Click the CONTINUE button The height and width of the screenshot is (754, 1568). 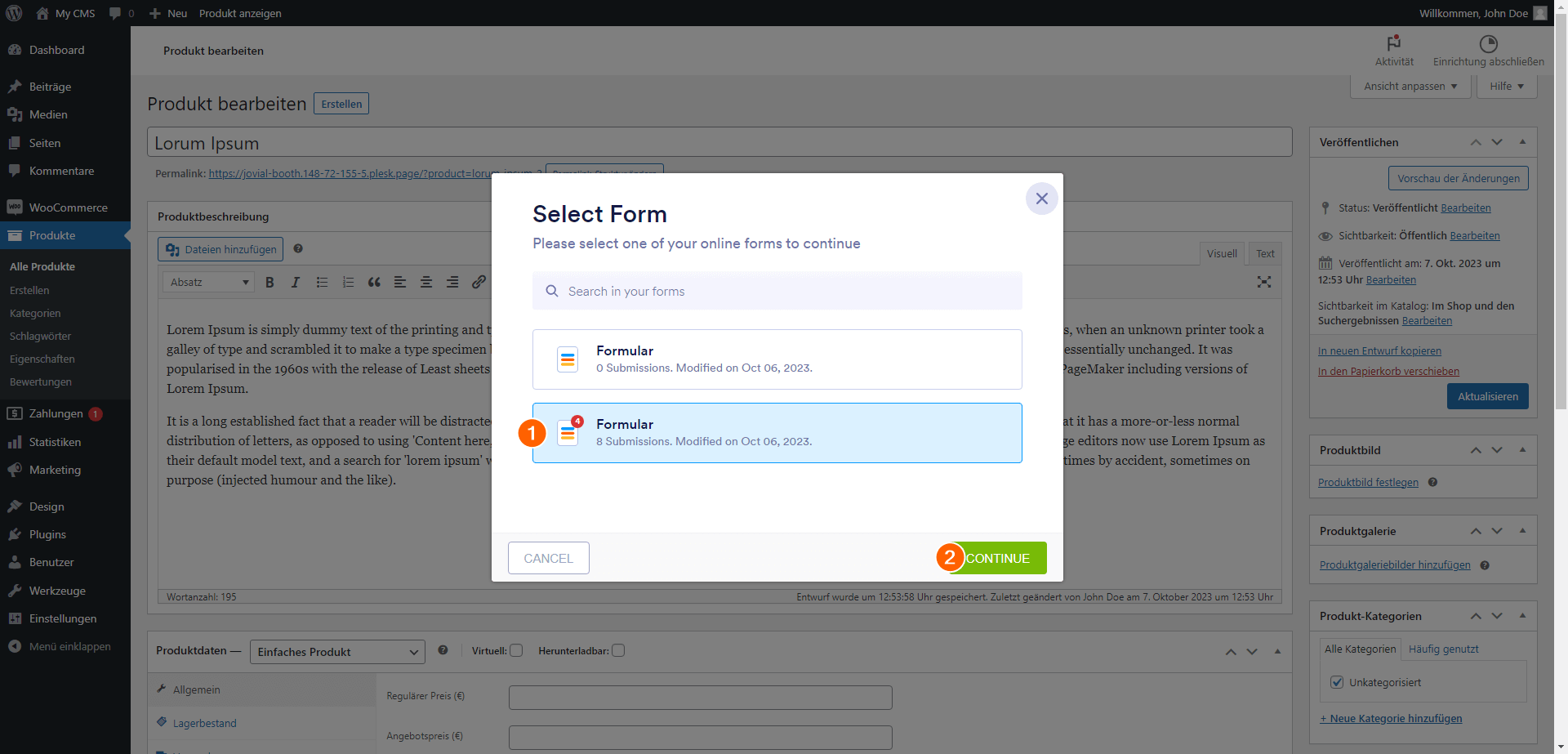(997, 558)
